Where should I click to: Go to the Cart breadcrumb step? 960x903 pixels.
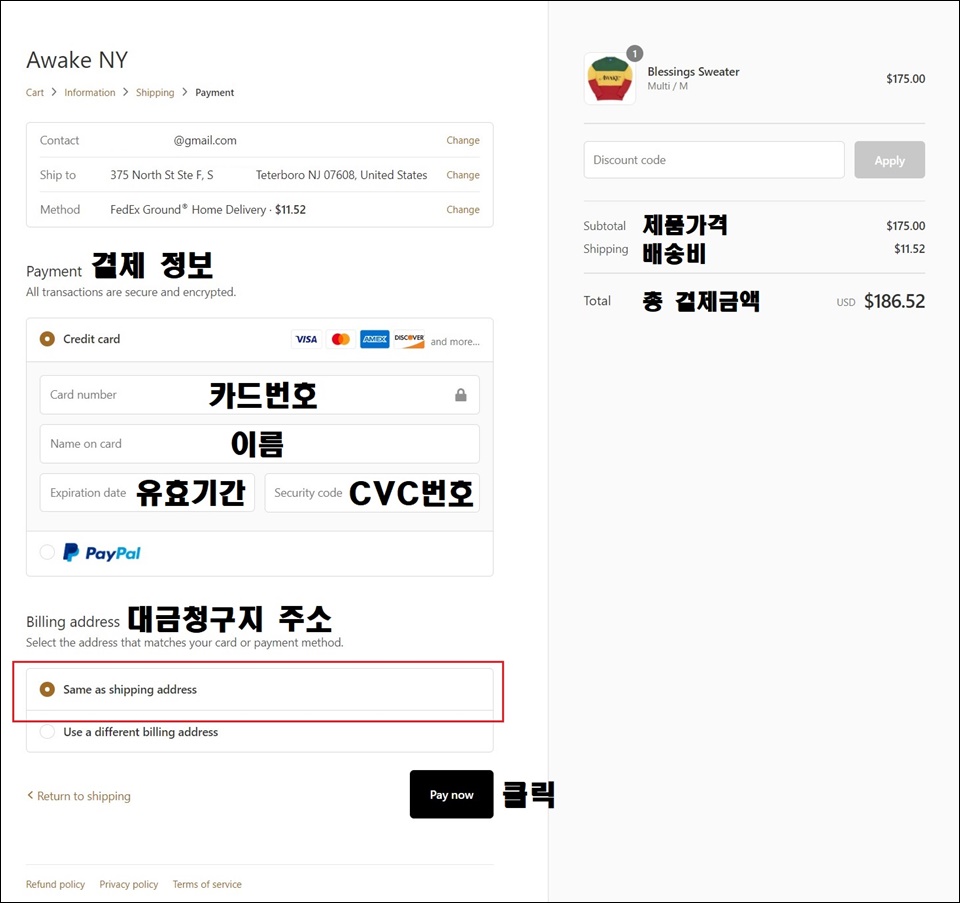[x=35, y=92]
